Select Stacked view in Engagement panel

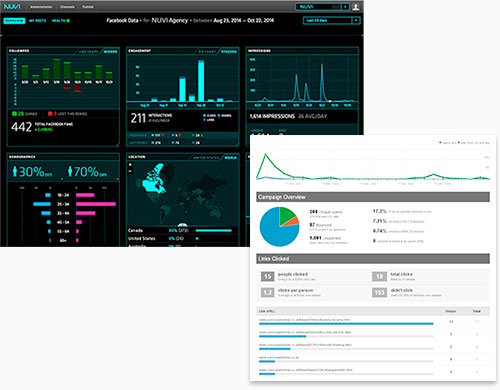(229, 51)
